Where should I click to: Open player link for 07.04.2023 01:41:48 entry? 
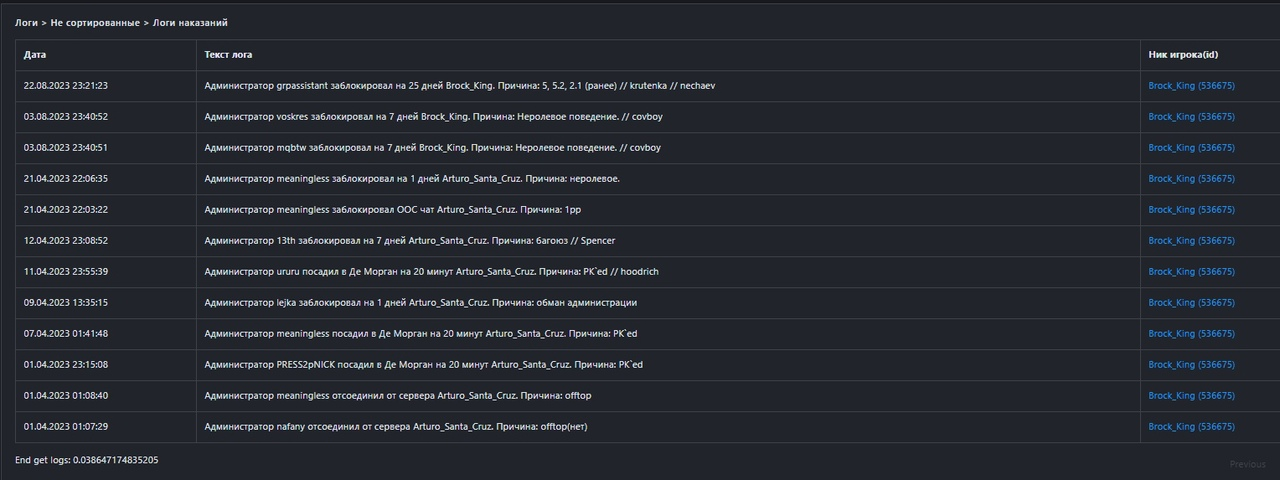click(x=1191, y=334)
